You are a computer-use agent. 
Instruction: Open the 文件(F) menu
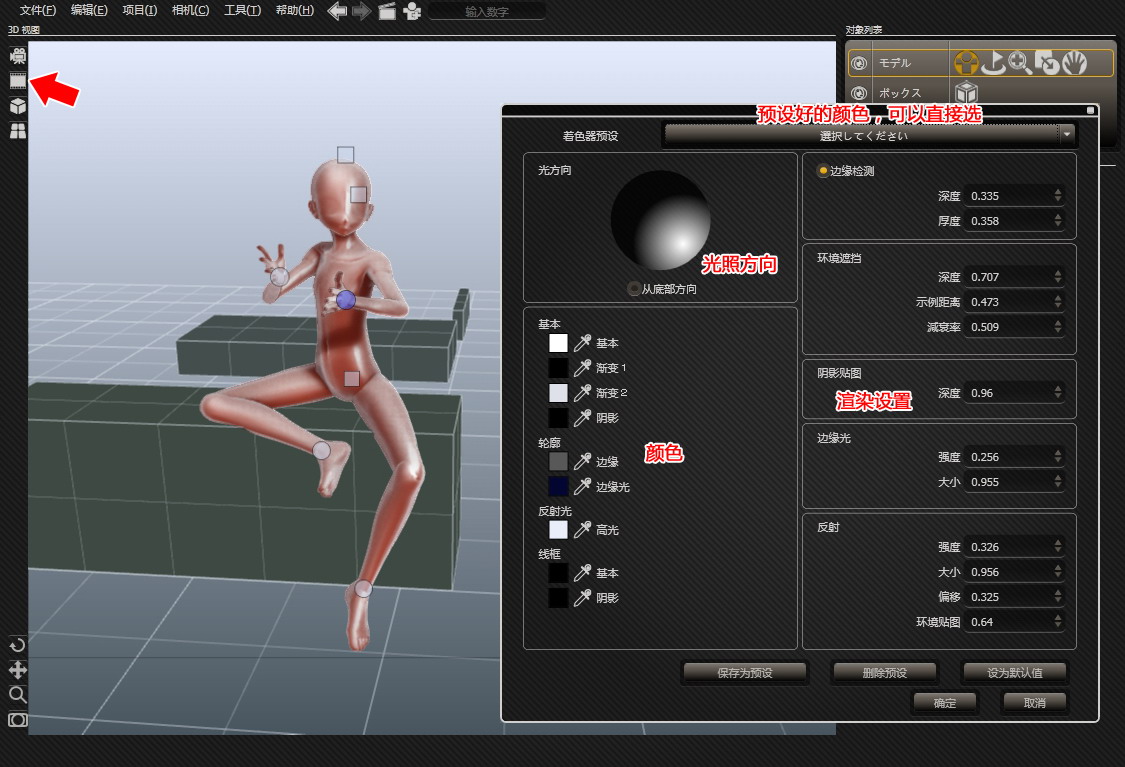point(38,11)
